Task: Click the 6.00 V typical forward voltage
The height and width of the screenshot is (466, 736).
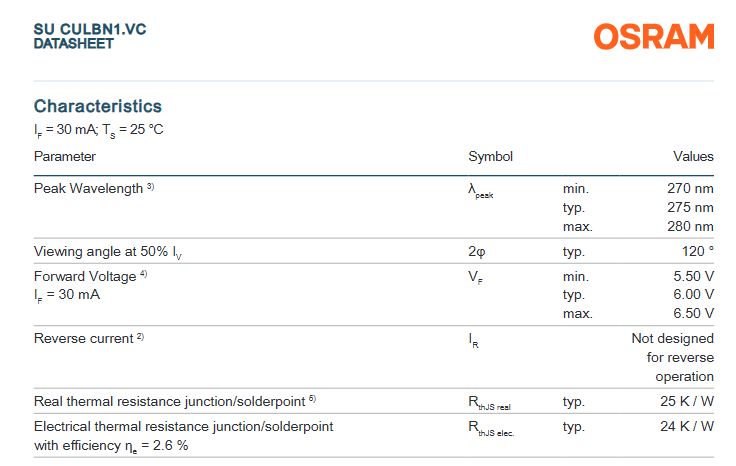Action: [694, 295]
